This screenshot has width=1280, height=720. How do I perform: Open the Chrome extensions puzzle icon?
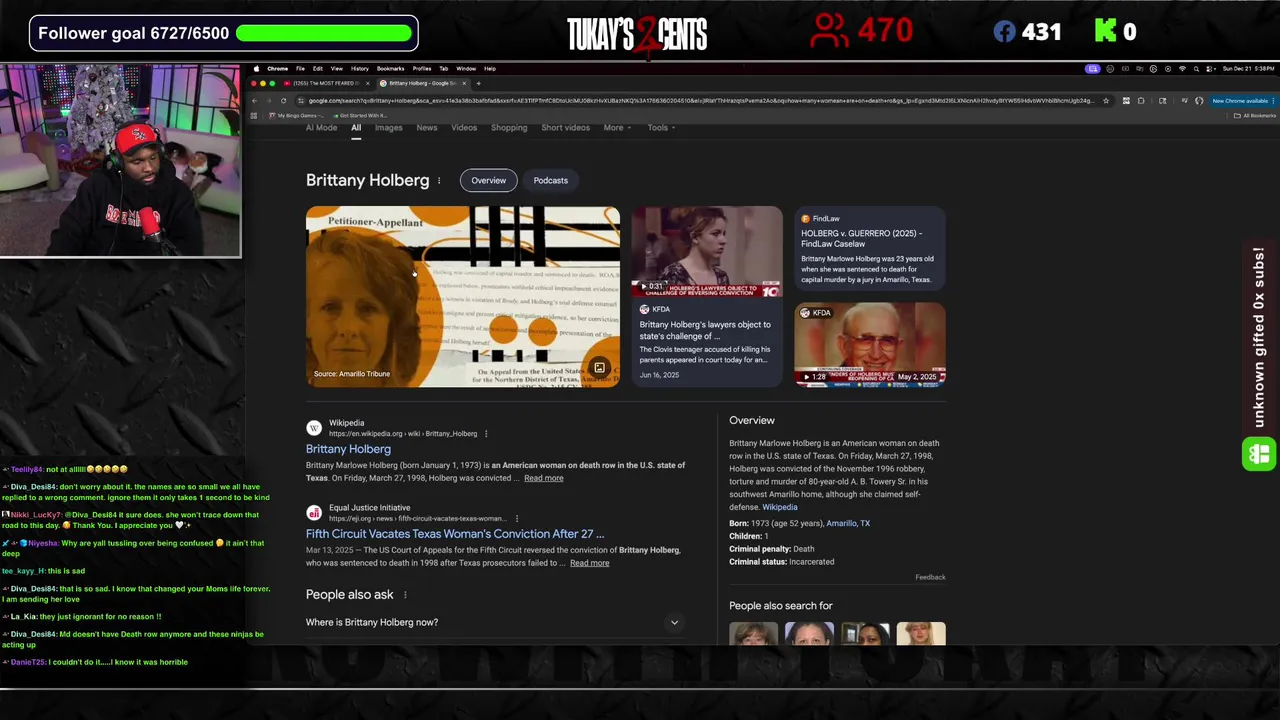pyautogui.click(x=1141, y=101)
